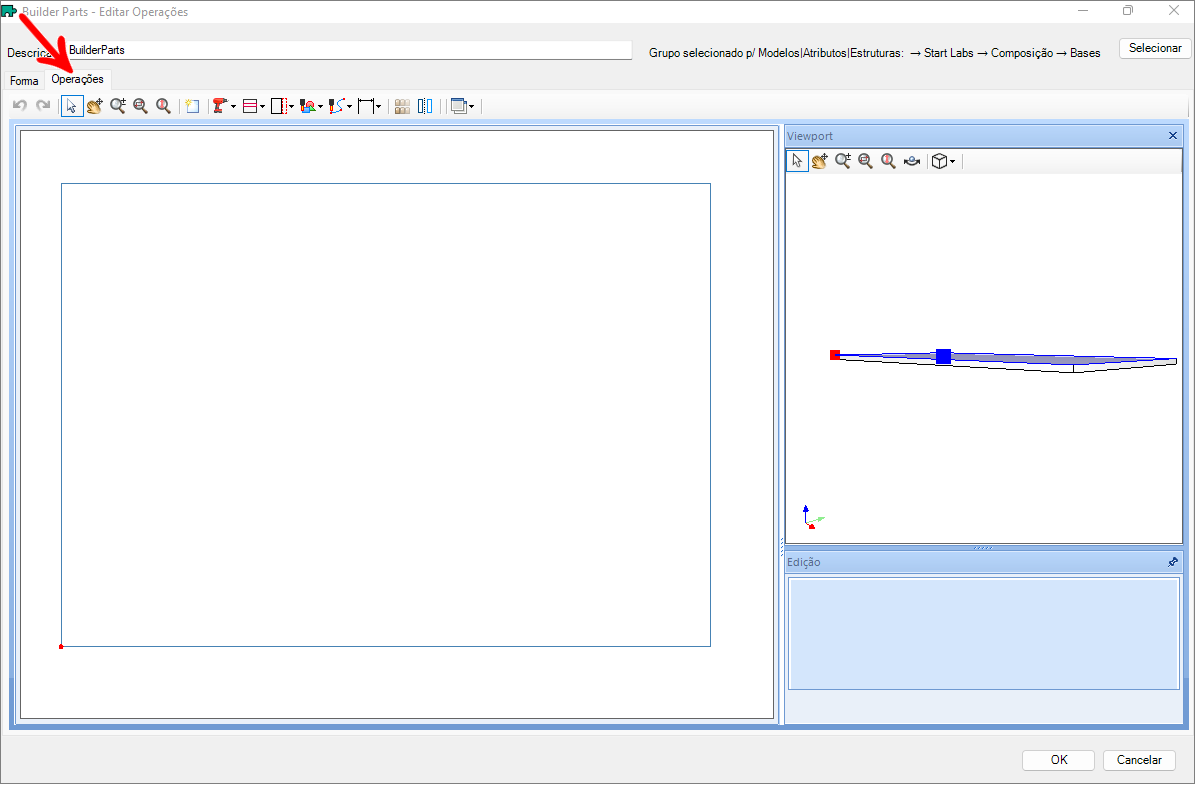Viewport: 1203px width, 792px height.
Task: Click the blue square handle in Viewport
Action: [943, 356]
